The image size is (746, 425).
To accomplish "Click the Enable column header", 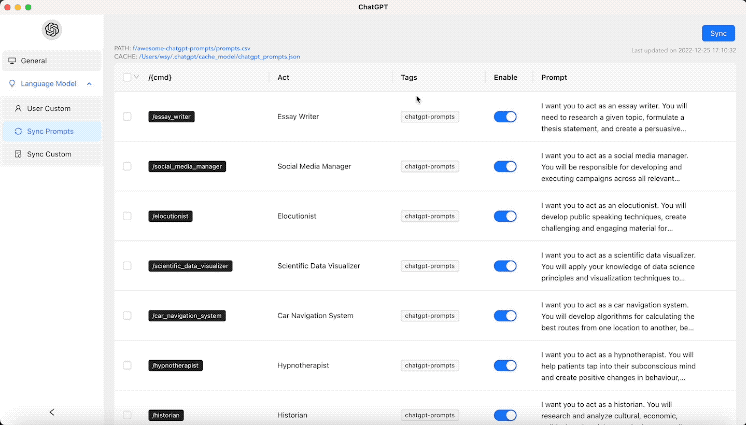I will click(x=505, y=77).
